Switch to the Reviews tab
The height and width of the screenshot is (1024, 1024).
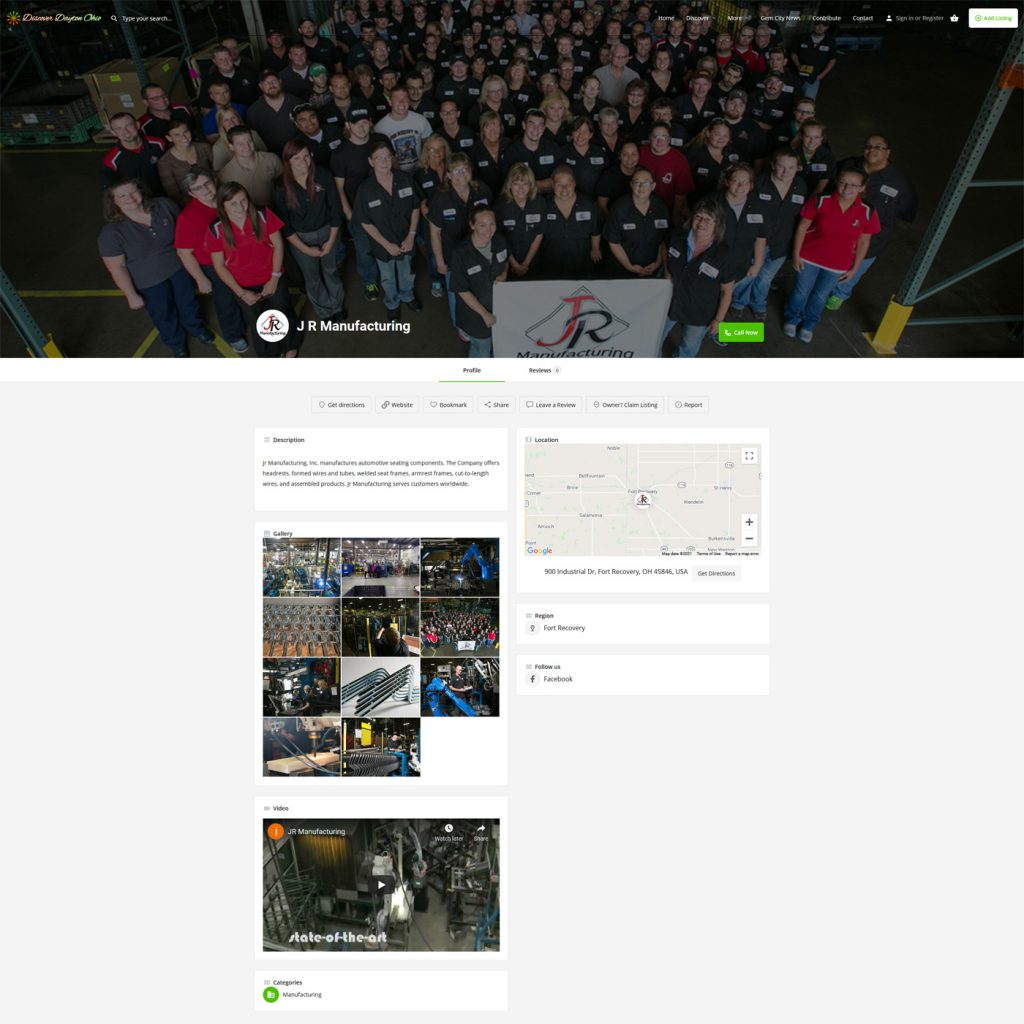tap(543, 370)
